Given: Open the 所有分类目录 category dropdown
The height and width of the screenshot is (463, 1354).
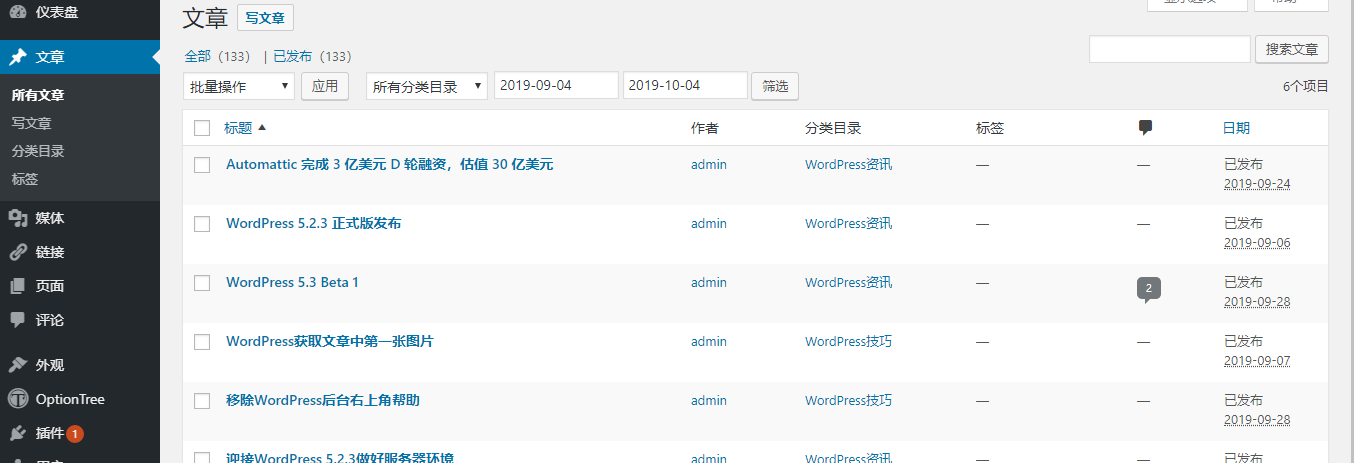Looking at the screenshot, I should (427, 86).
